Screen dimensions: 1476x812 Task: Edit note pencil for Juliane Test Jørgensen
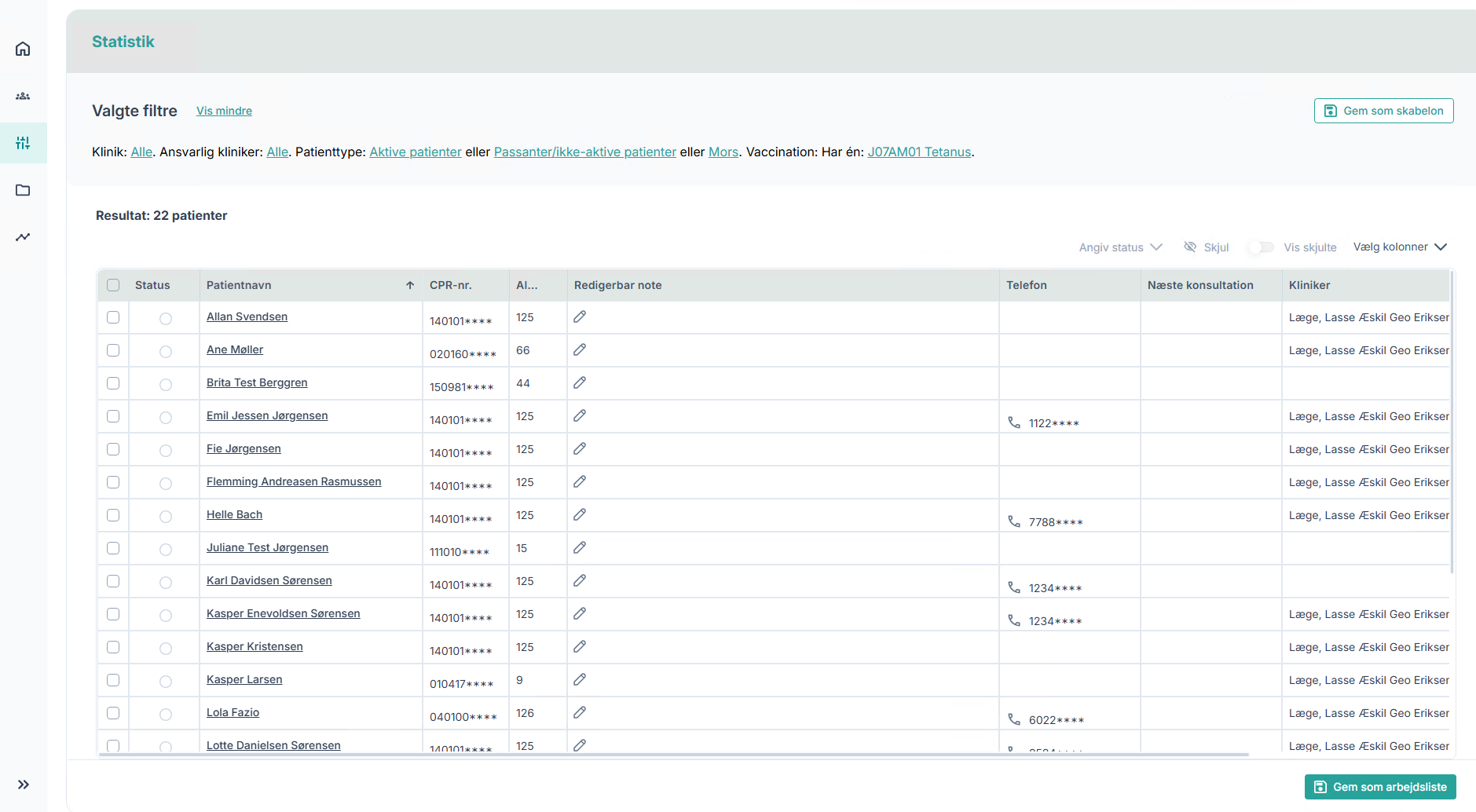coord(580,547)
